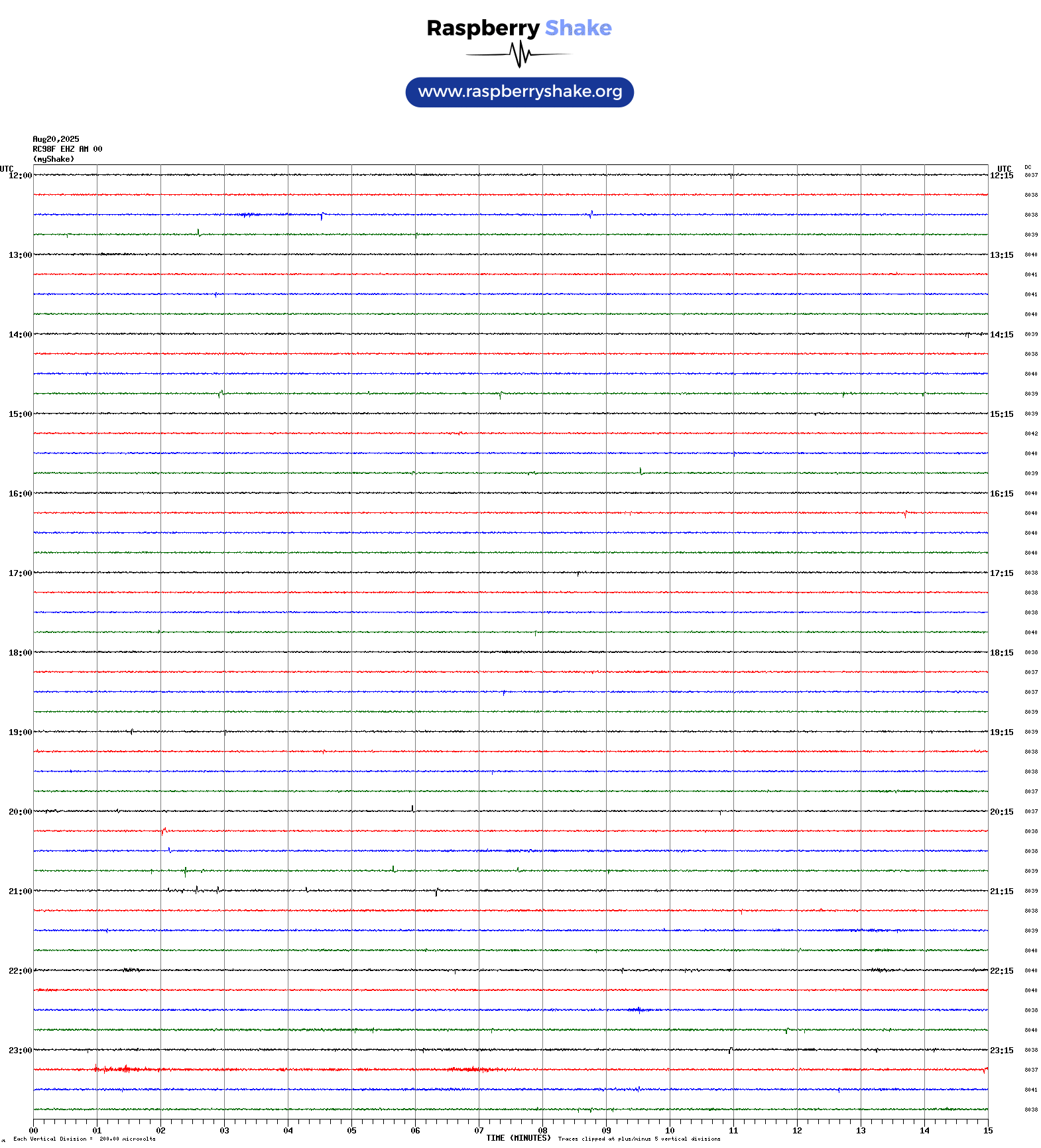
Task: Click the (myShake) label
Action: pyautogui.click(x=54, y=159)
